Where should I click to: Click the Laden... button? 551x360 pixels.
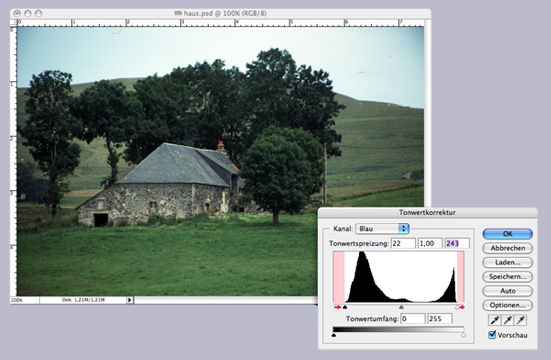[507, 263]
